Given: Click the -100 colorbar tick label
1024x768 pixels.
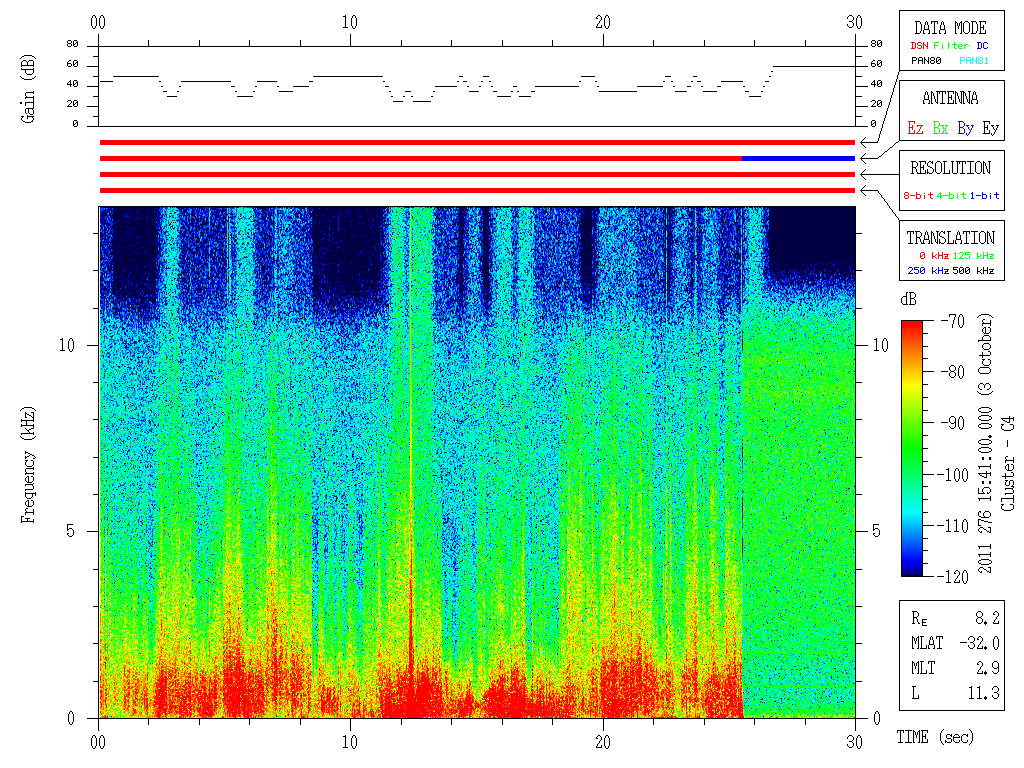Looking at the screenshot, I should click(x=955, y=475).
